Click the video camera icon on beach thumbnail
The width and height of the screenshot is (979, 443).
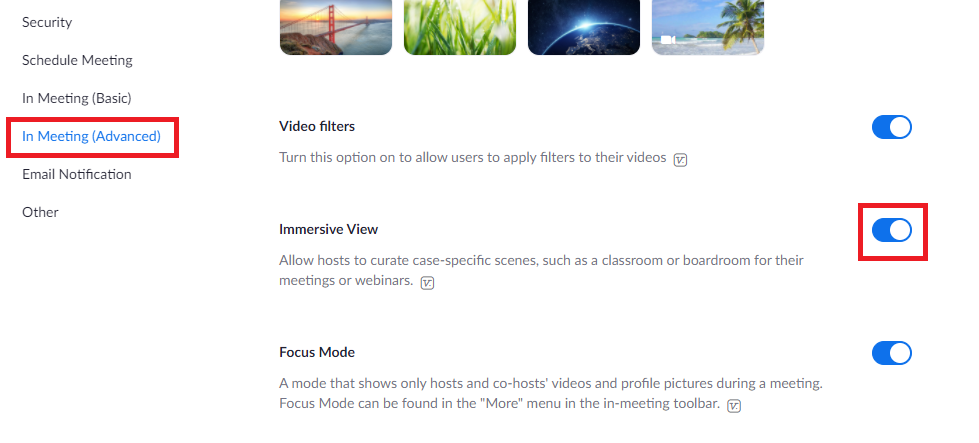click(x=667, y=39)
